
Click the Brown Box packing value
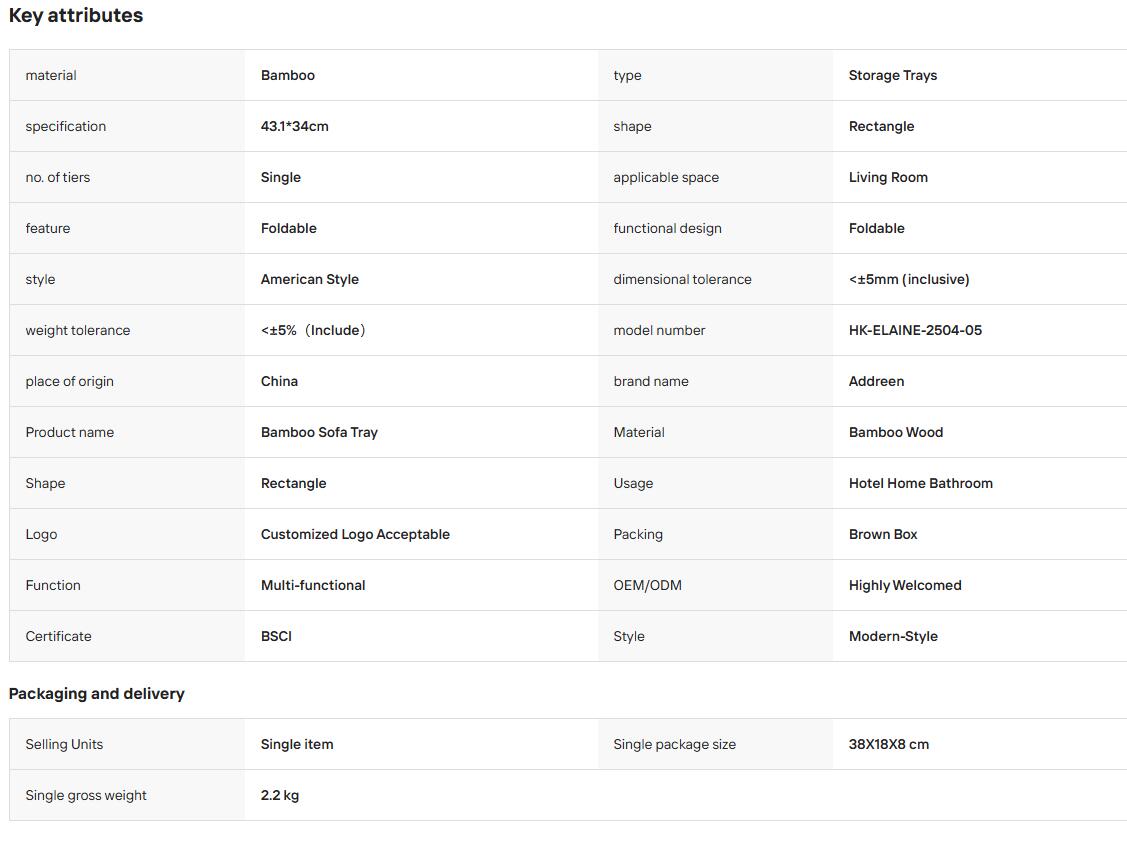(883, 535)
